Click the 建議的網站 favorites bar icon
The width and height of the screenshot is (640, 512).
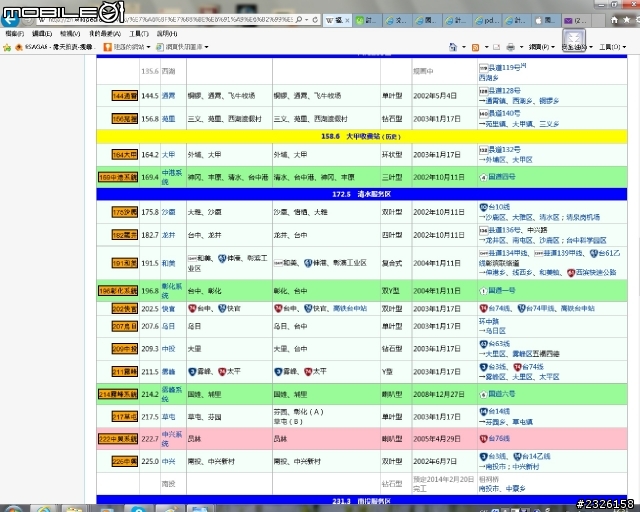(x=107, y=47)
